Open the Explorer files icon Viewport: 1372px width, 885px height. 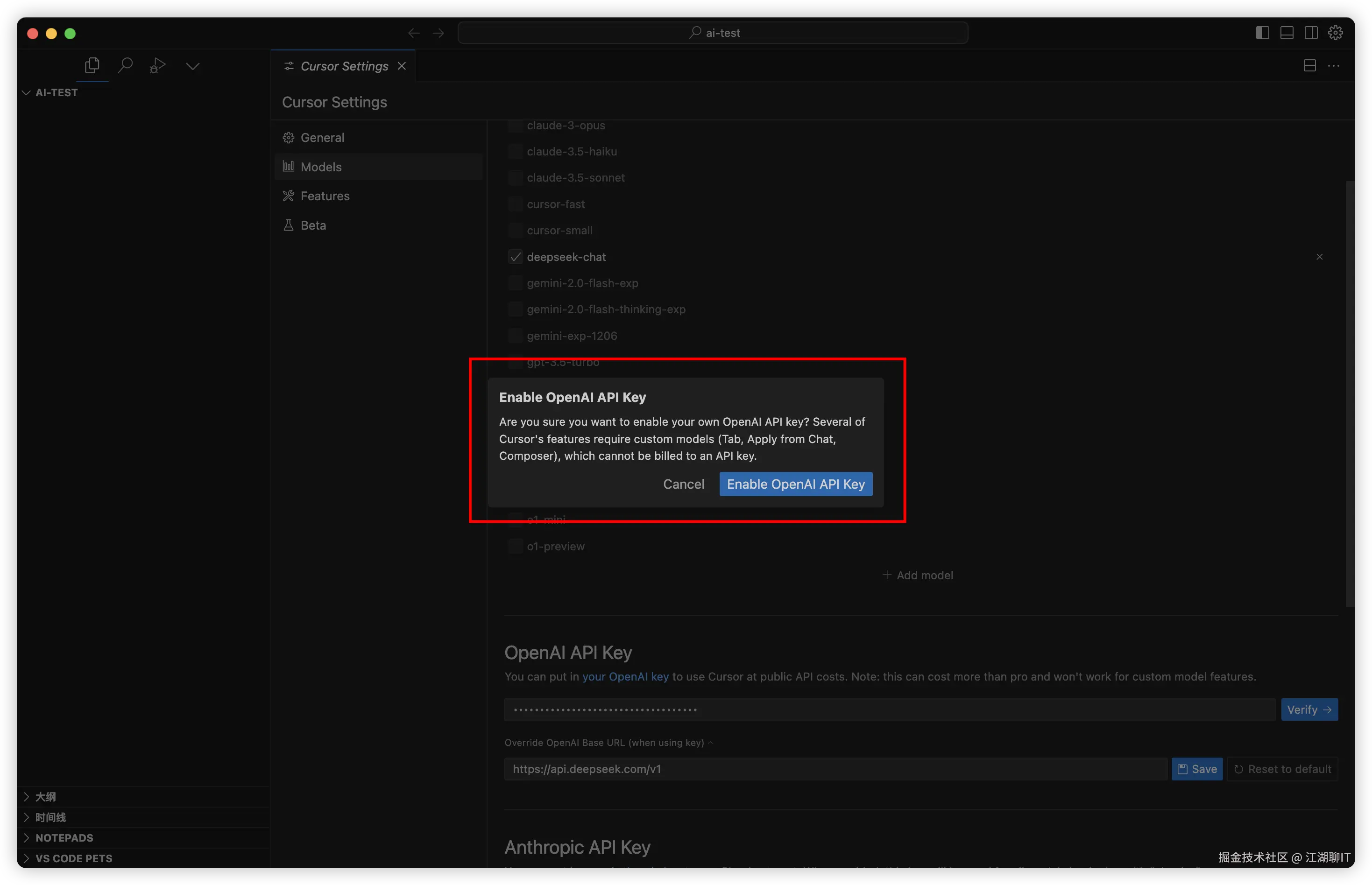92,65
